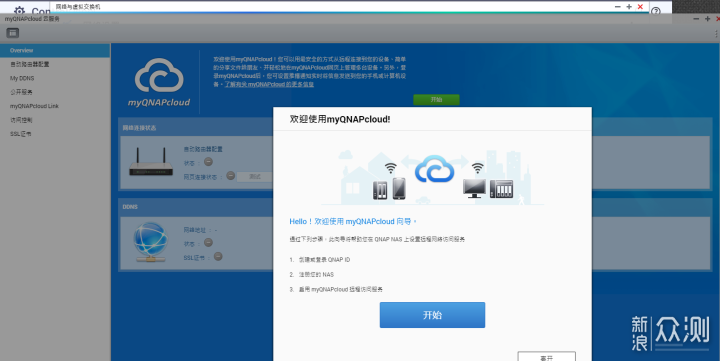720x361 pixels.
Task: Click the Hello！欢迎使用 myQNAPcloud 向导 heading
Action: tap(353, 221)
